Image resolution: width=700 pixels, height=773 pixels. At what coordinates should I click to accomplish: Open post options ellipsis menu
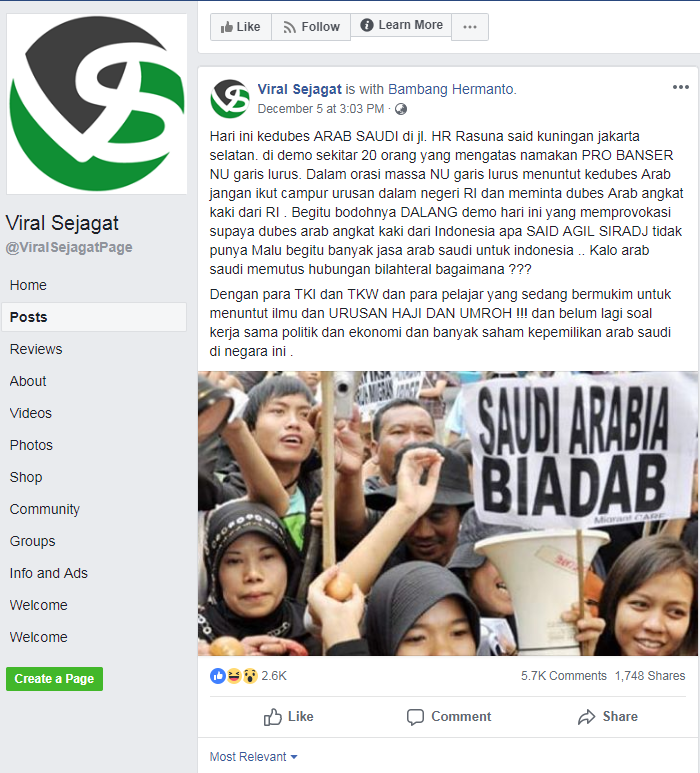point(680,87)
